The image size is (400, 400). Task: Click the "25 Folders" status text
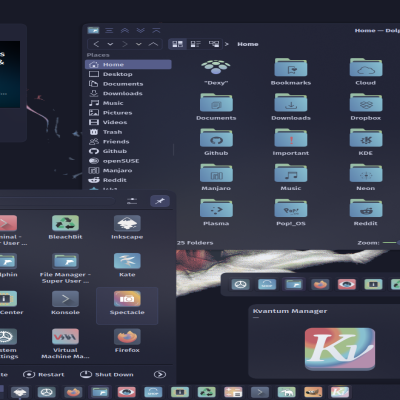(195, 243)
